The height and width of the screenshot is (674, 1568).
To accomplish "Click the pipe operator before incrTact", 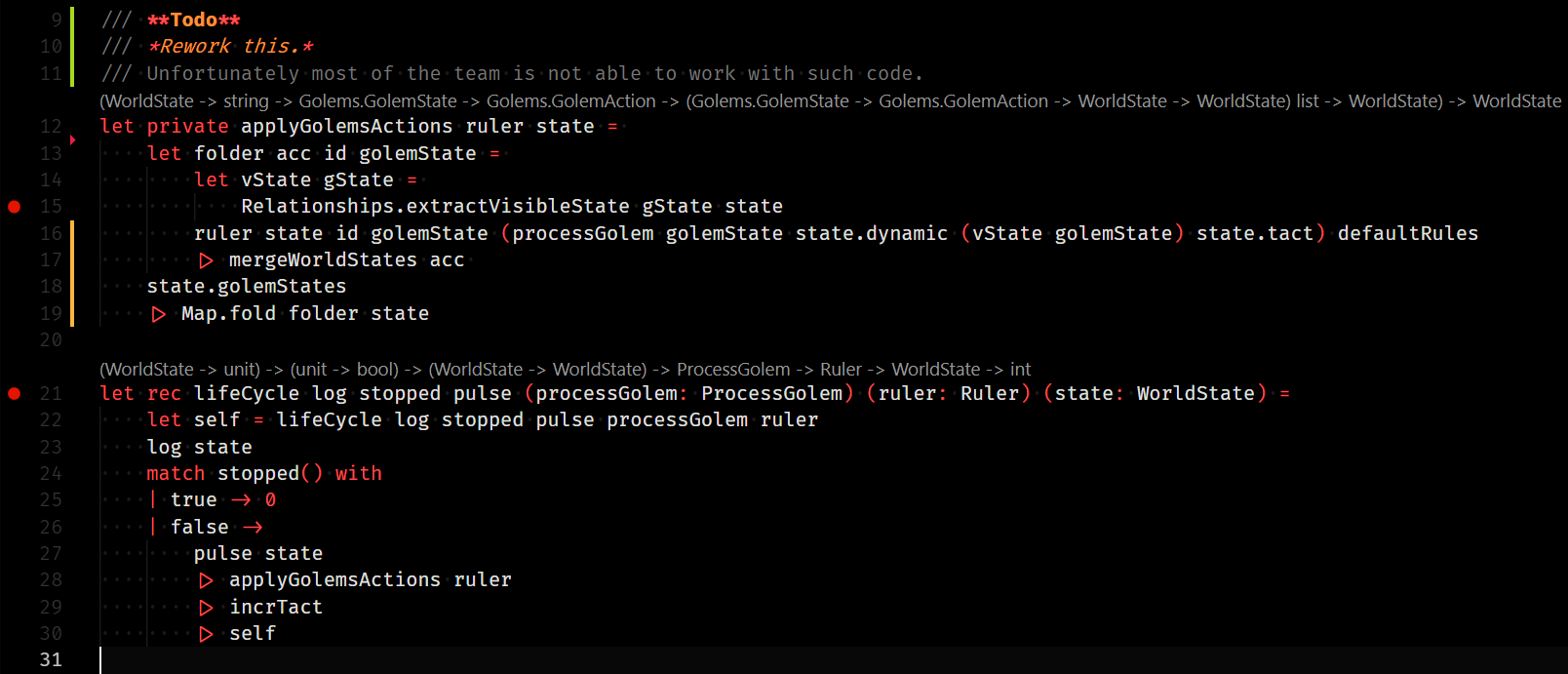I will pyautogui.click(x=206, y=608).
